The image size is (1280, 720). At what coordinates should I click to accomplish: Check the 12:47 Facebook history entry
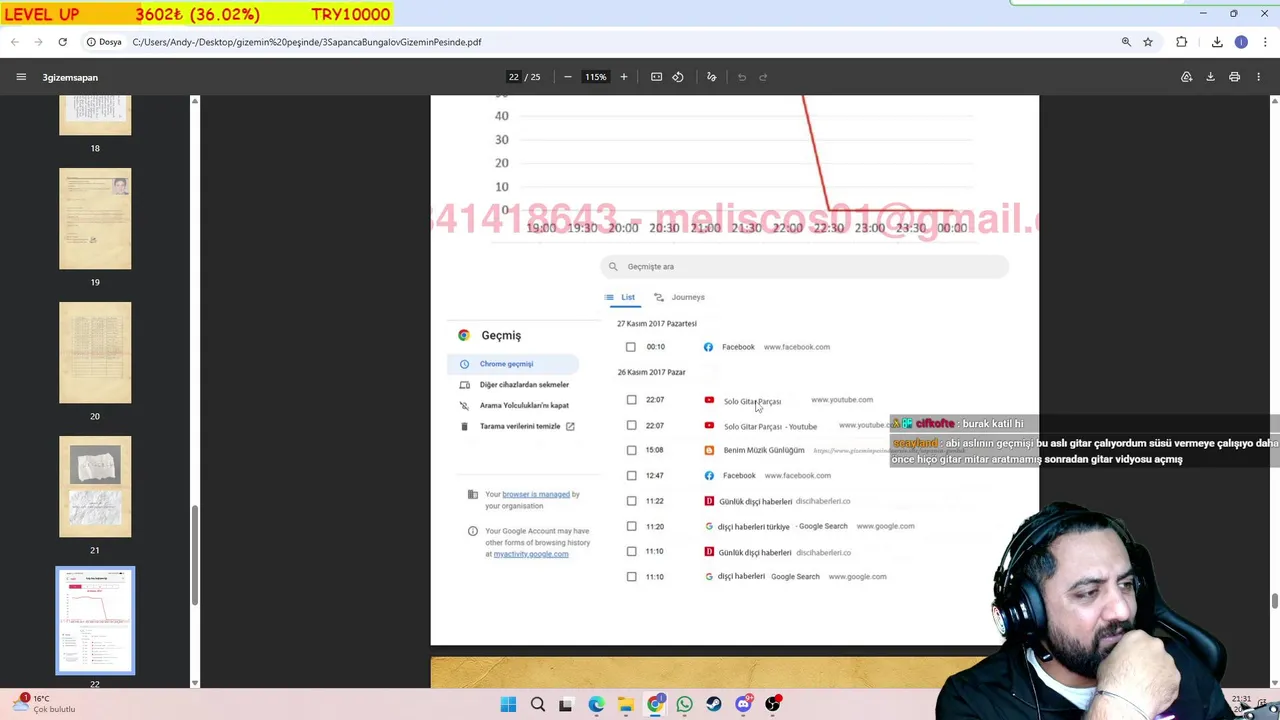click(631, 475)
